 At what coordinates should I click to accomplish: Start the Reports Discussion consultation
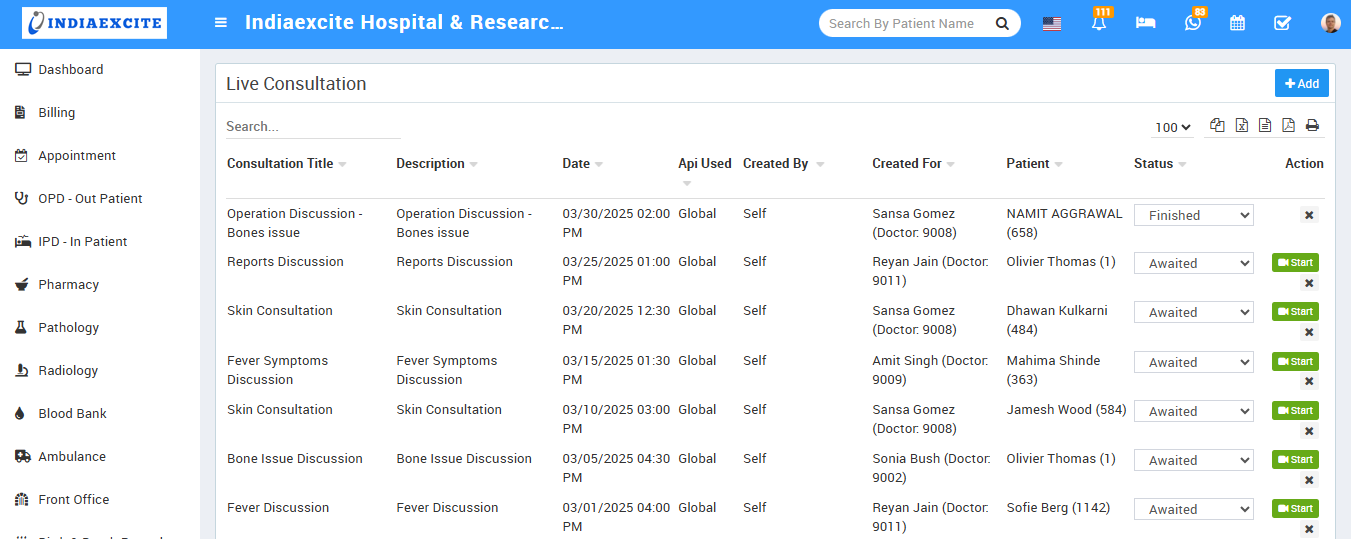[1295, 263]
